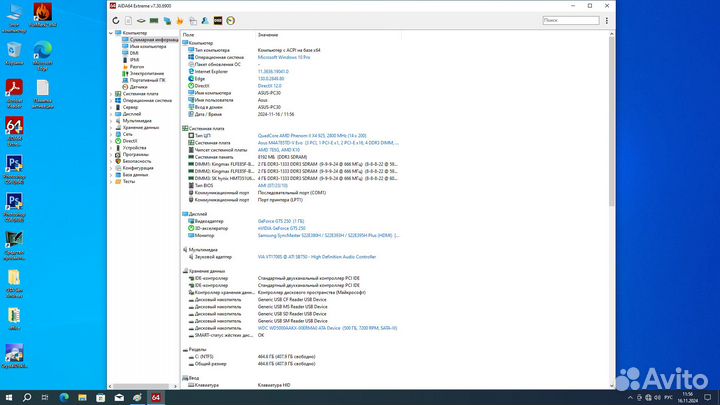Expand the Системная плата tree node
Viewport: 720px width, 405px height.
point(111,94)
